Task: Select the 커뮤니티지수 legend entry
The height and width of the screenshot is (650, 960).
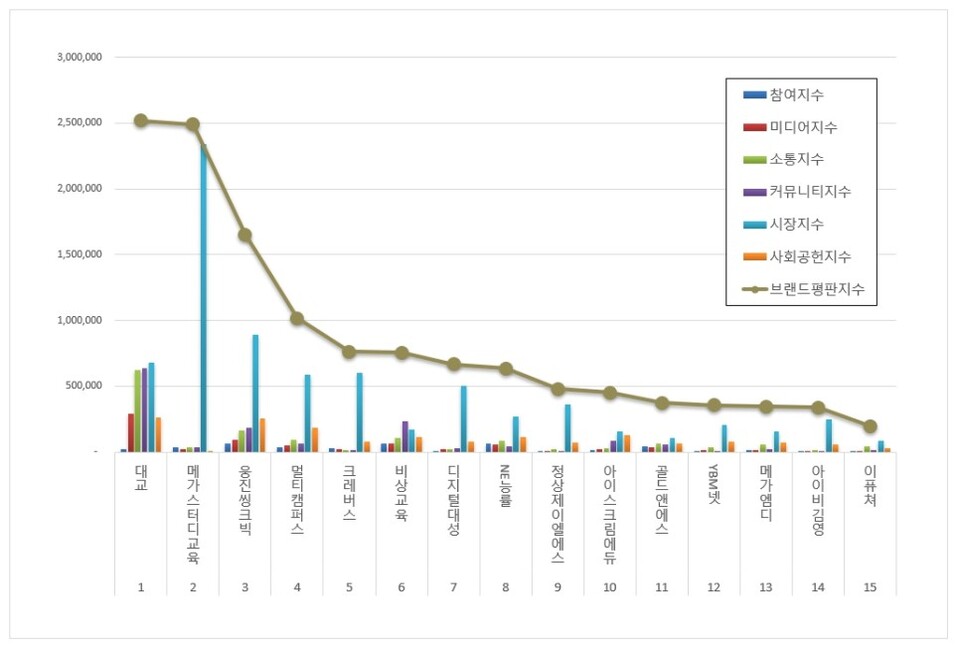Action: click(810, 192)
